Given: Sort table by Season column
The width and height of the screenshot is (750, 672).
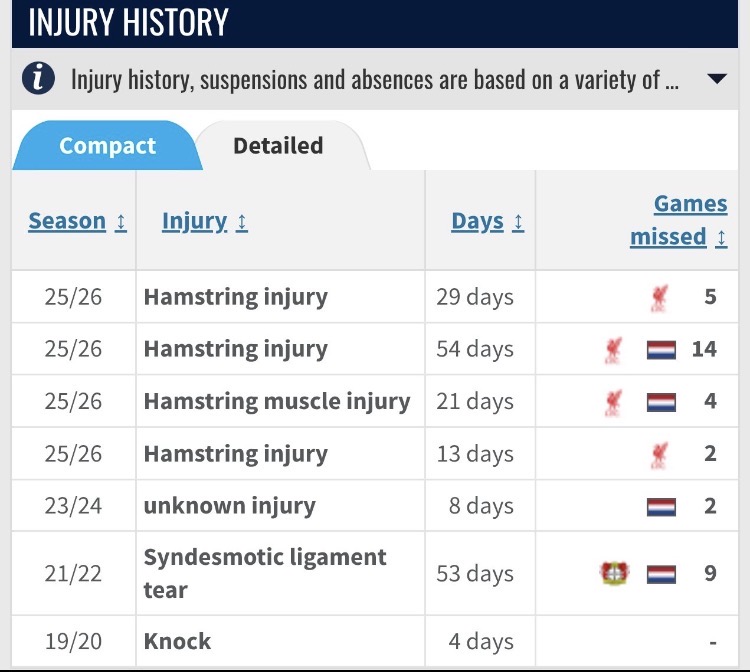Looking at the screenshot, I should pos(77,221).
